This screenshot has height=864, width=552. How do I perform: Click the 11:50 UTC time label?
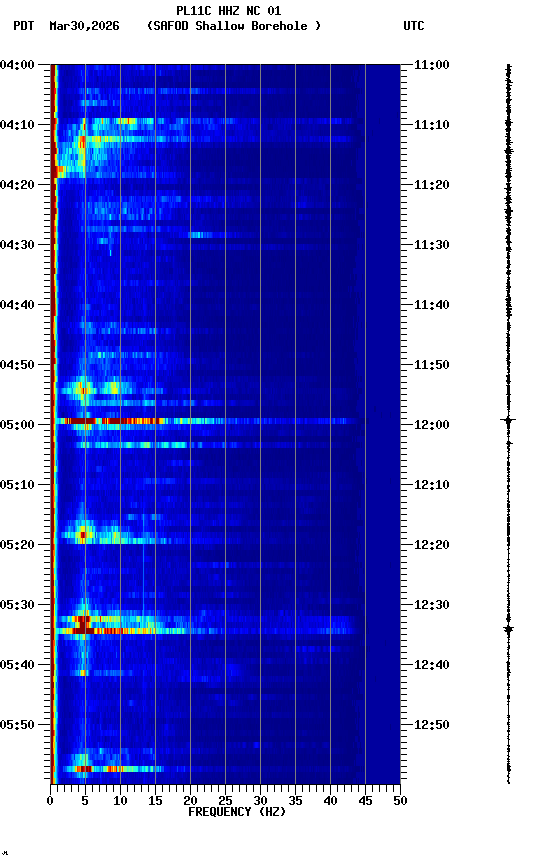(432, 365)
